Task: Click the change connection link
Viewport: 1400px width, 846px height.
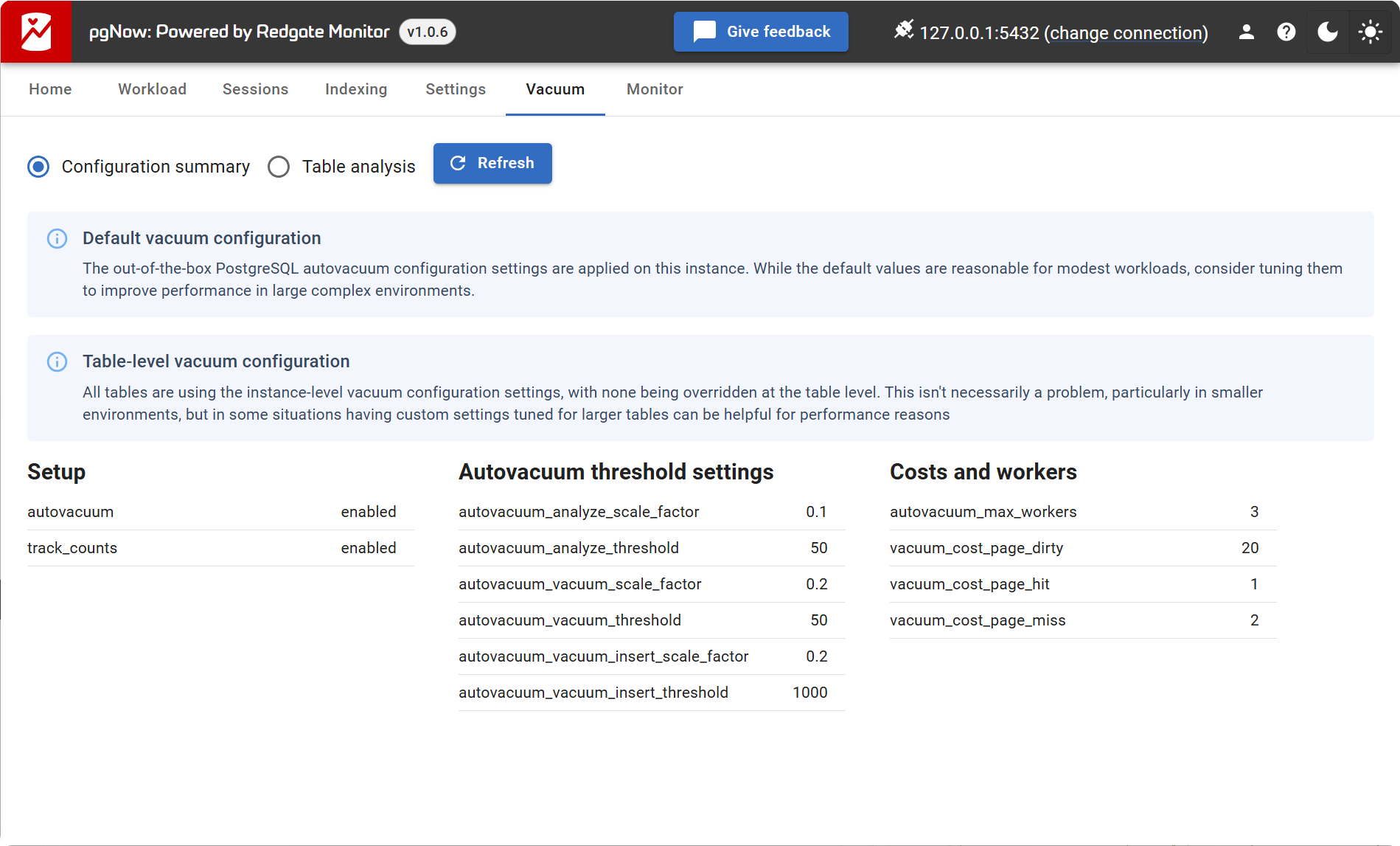Action: point(1126,33)
